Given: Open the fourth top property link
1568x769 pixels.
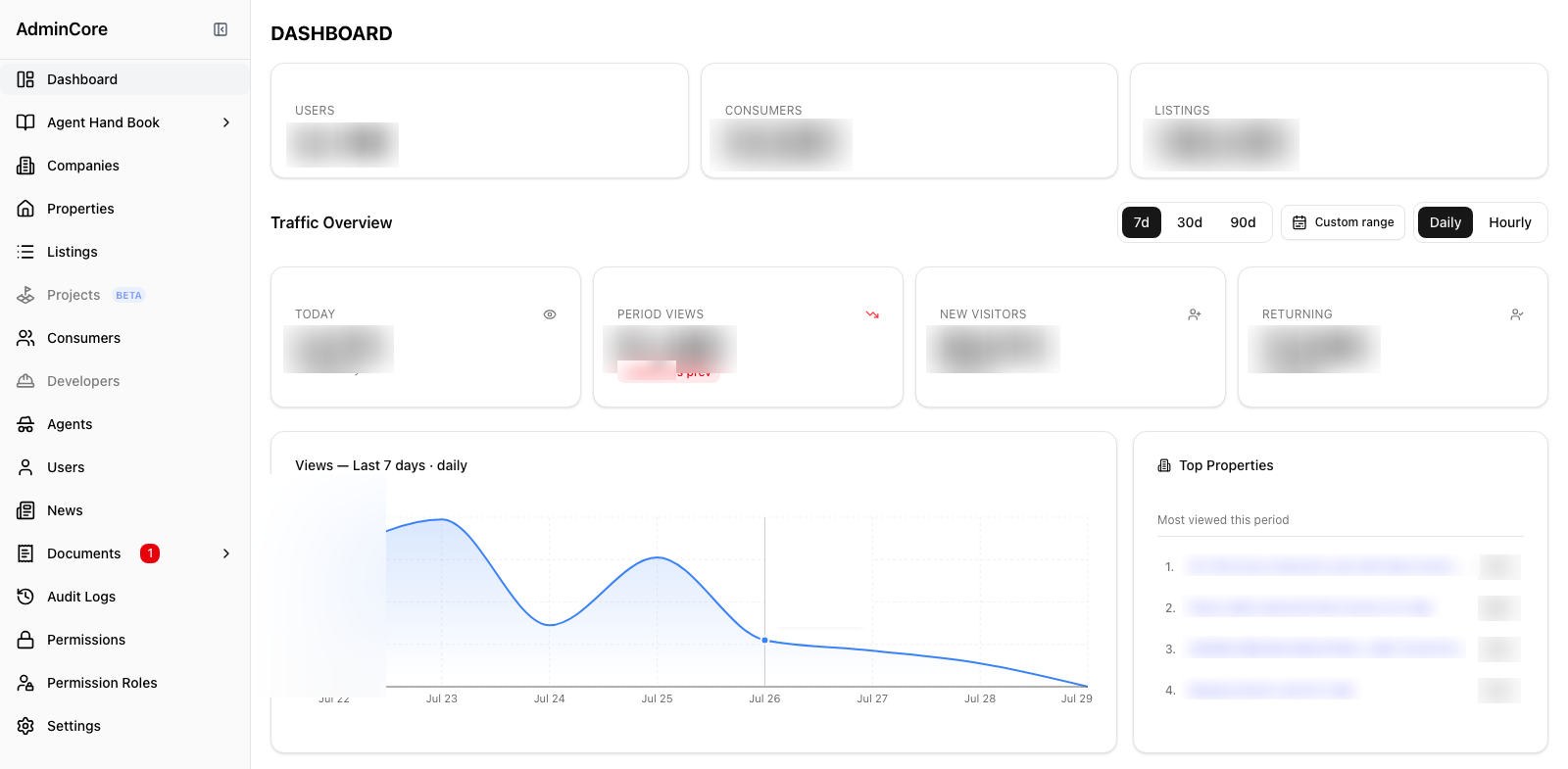Looking at the screenshot, I should (1271, 690).
